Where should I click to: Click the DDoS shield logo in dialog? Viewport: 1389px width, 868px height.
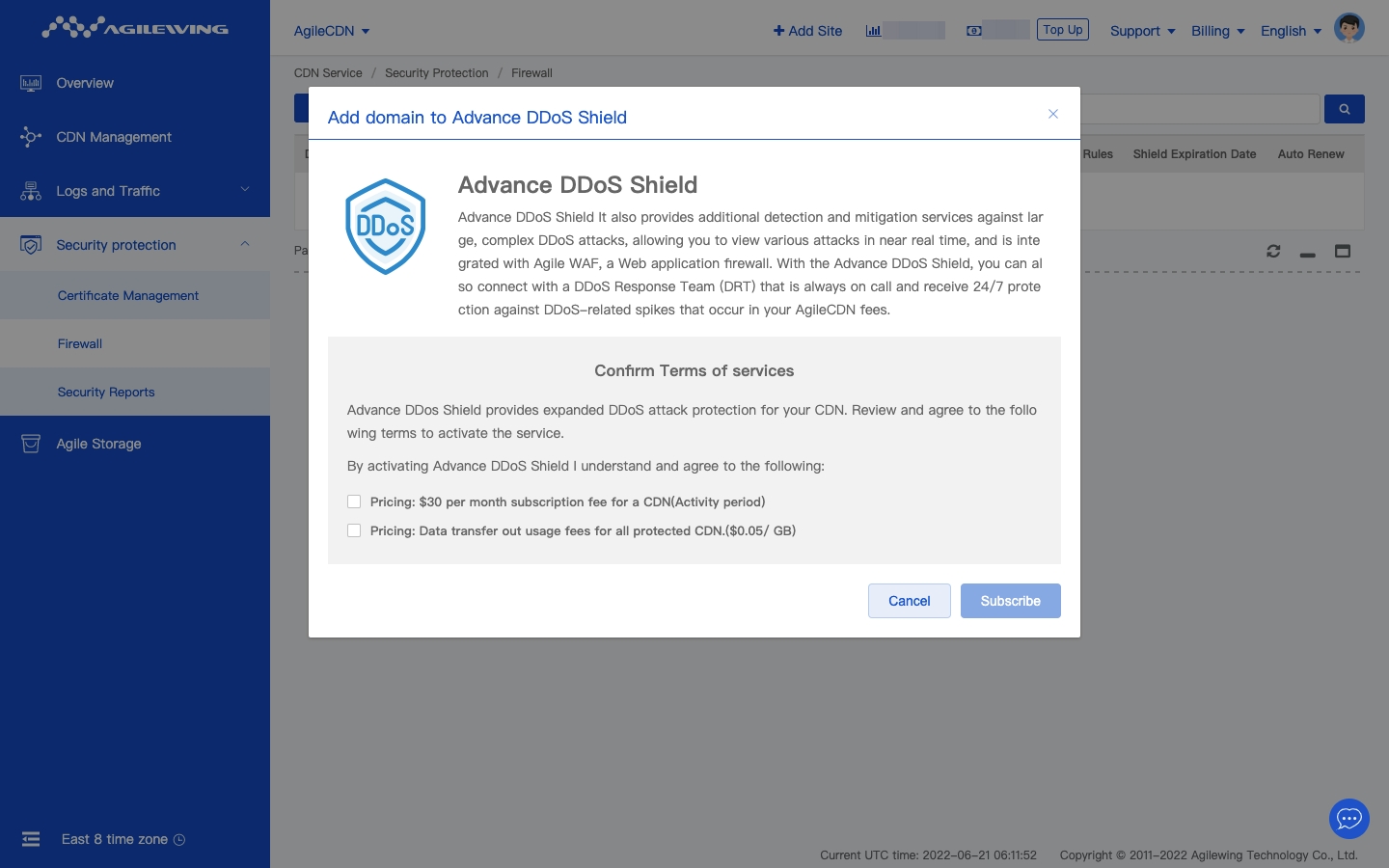point(386,227)
